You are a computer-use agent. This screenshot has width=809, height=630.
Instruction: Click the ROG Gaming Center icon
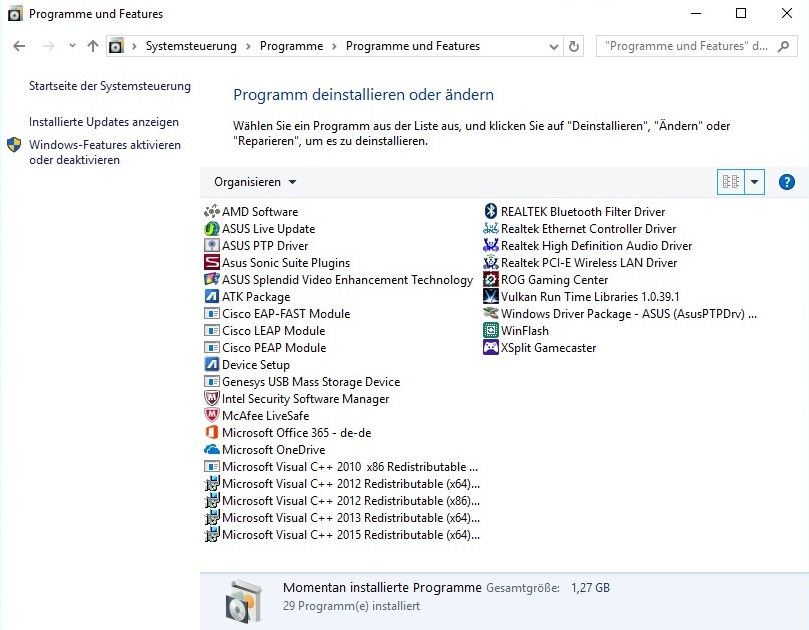[491, 280]
